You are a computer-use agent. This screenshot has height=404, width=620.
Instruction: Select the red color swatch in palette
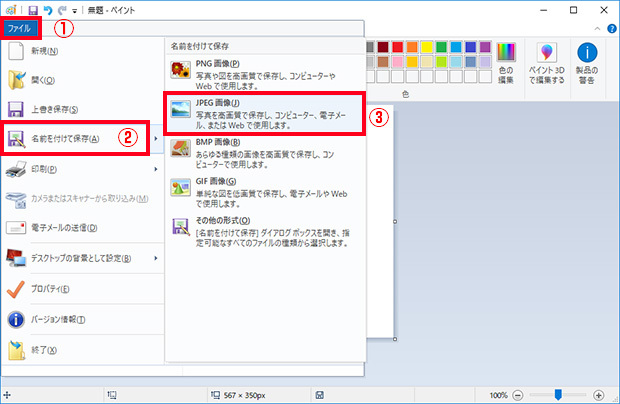(395, 47)
